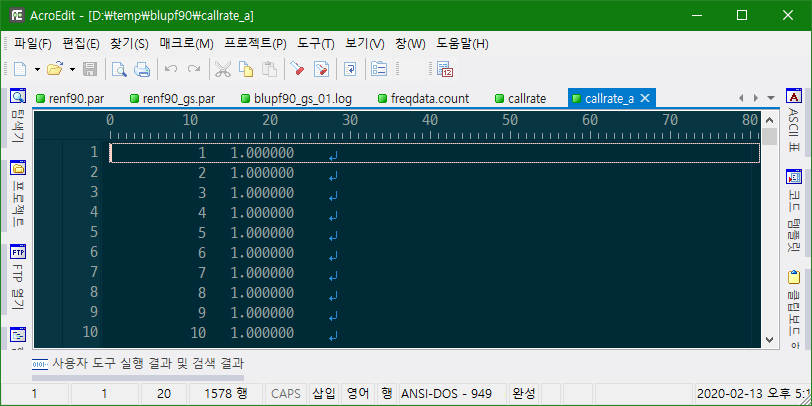Switch to the blupf90_gs_01.log tab
812x406 pixels.
(297, 98)
